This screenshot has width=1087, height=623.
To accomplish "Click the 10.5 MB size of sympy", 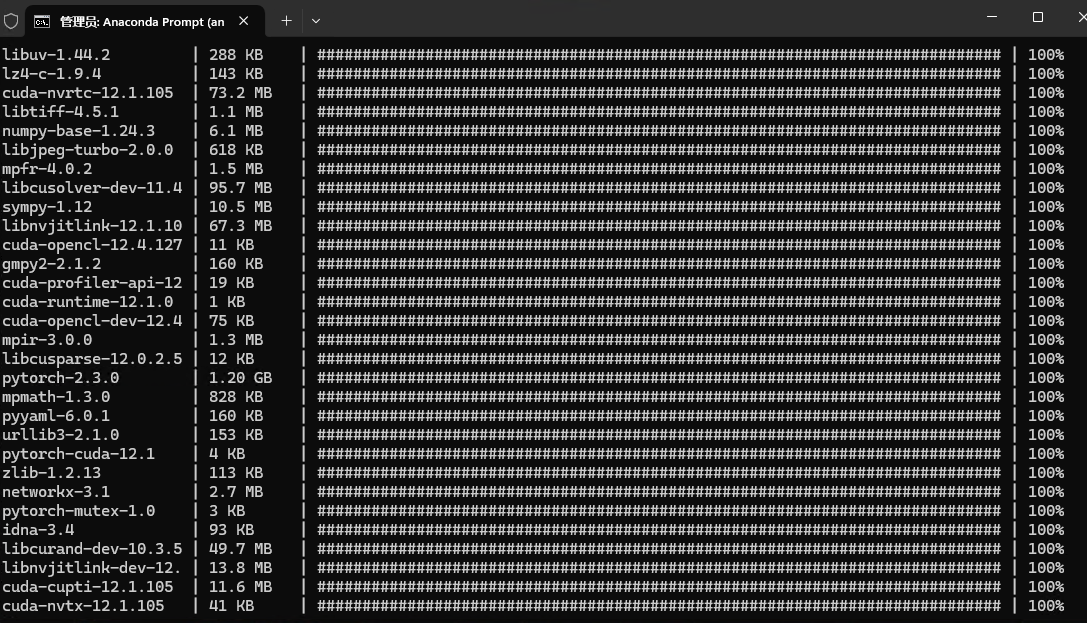I will click(241, 207).
